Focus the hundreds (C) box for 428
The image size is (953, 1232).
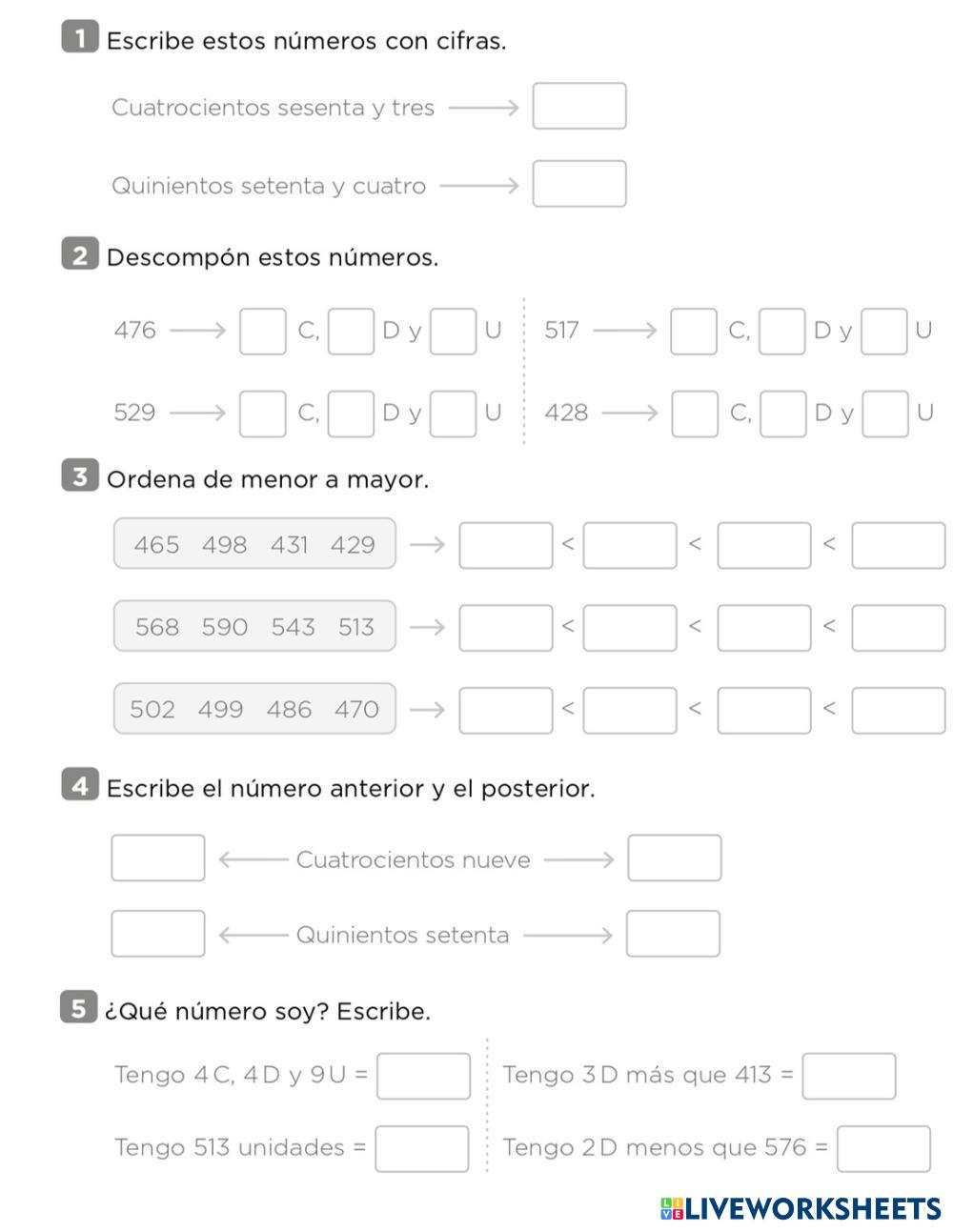(x=695, y=413)
